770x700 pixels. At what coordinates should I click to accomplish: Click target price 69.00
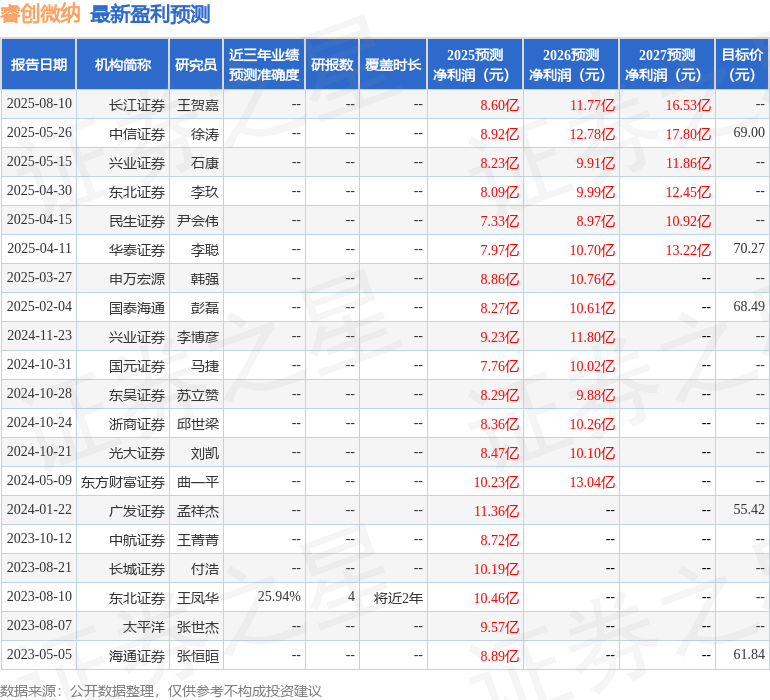coord(749,133)
